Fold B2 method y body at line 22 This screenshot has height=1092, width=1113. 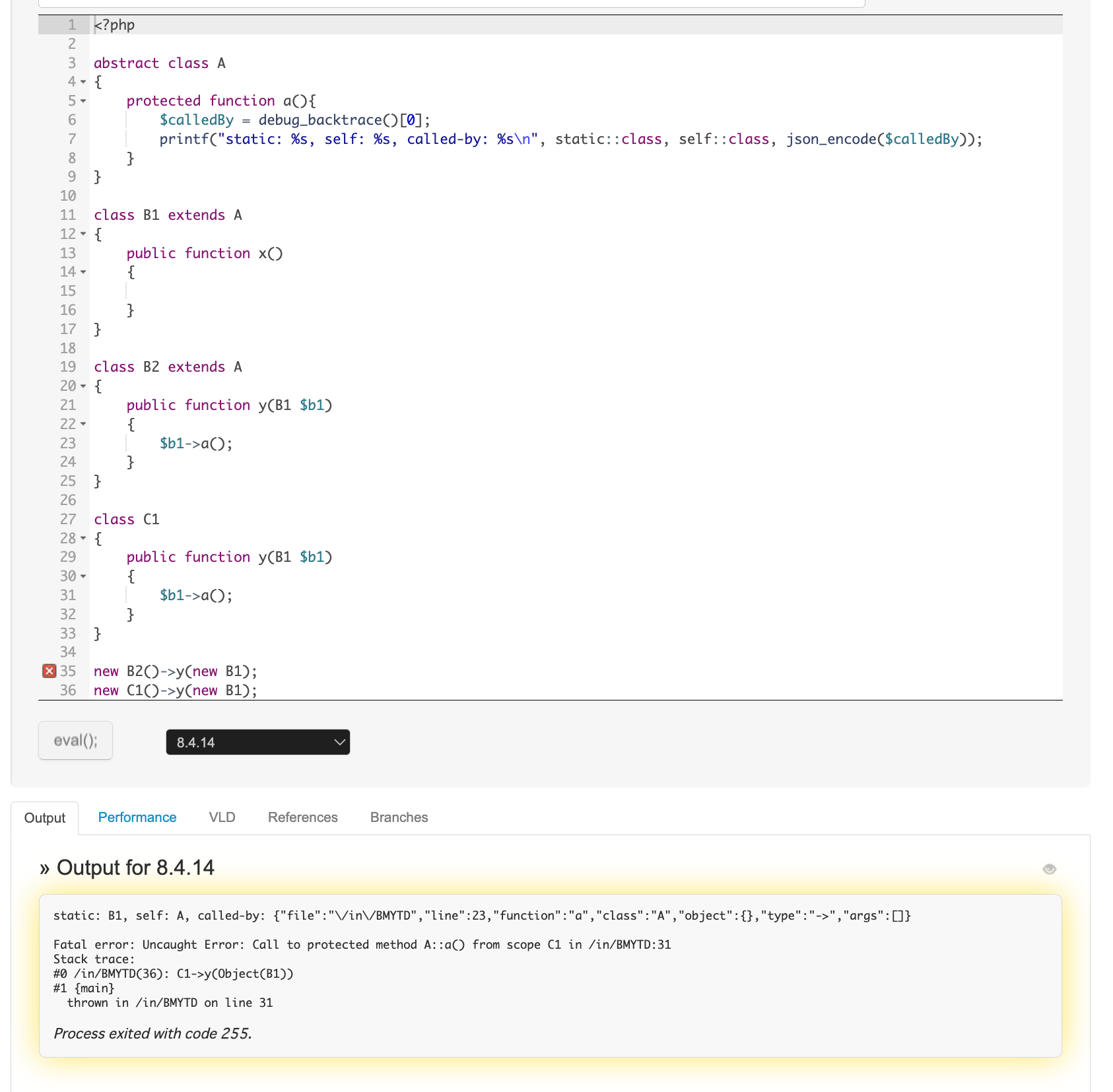(83, 424)
